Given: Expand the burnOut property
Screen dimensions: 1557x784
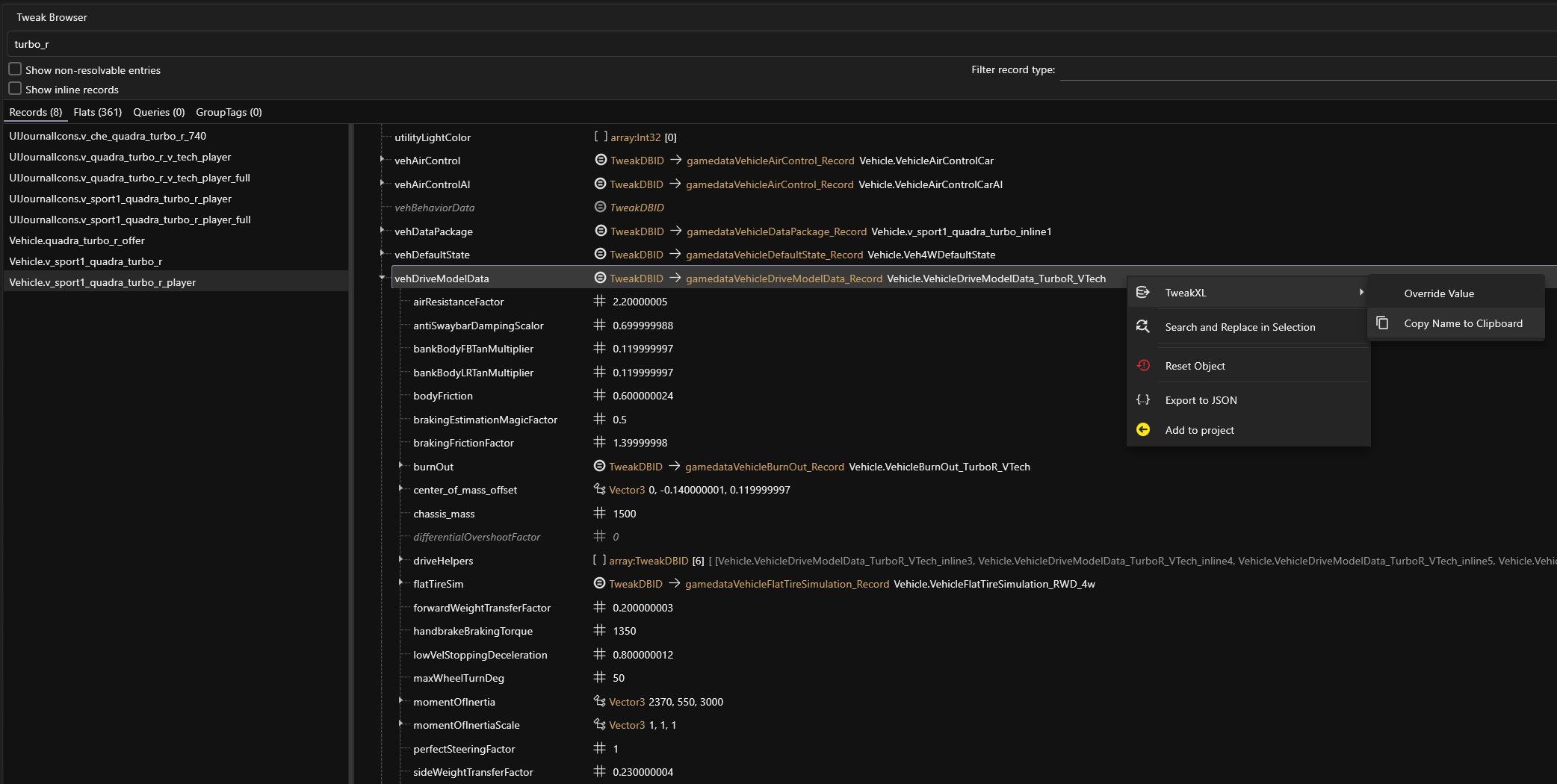Looking at the screenshot, I should 401,466.
